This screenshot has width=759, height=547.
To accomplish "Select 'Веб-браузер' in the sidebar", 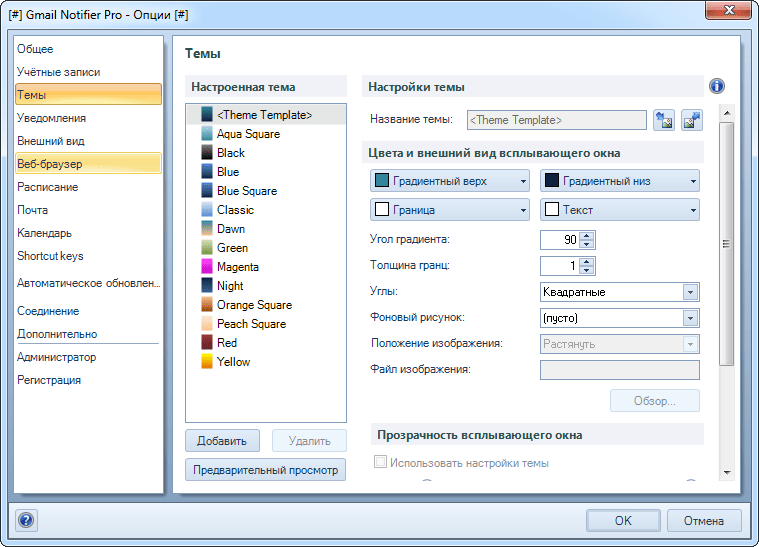I will pyautogui.click(x=89, y=164).
